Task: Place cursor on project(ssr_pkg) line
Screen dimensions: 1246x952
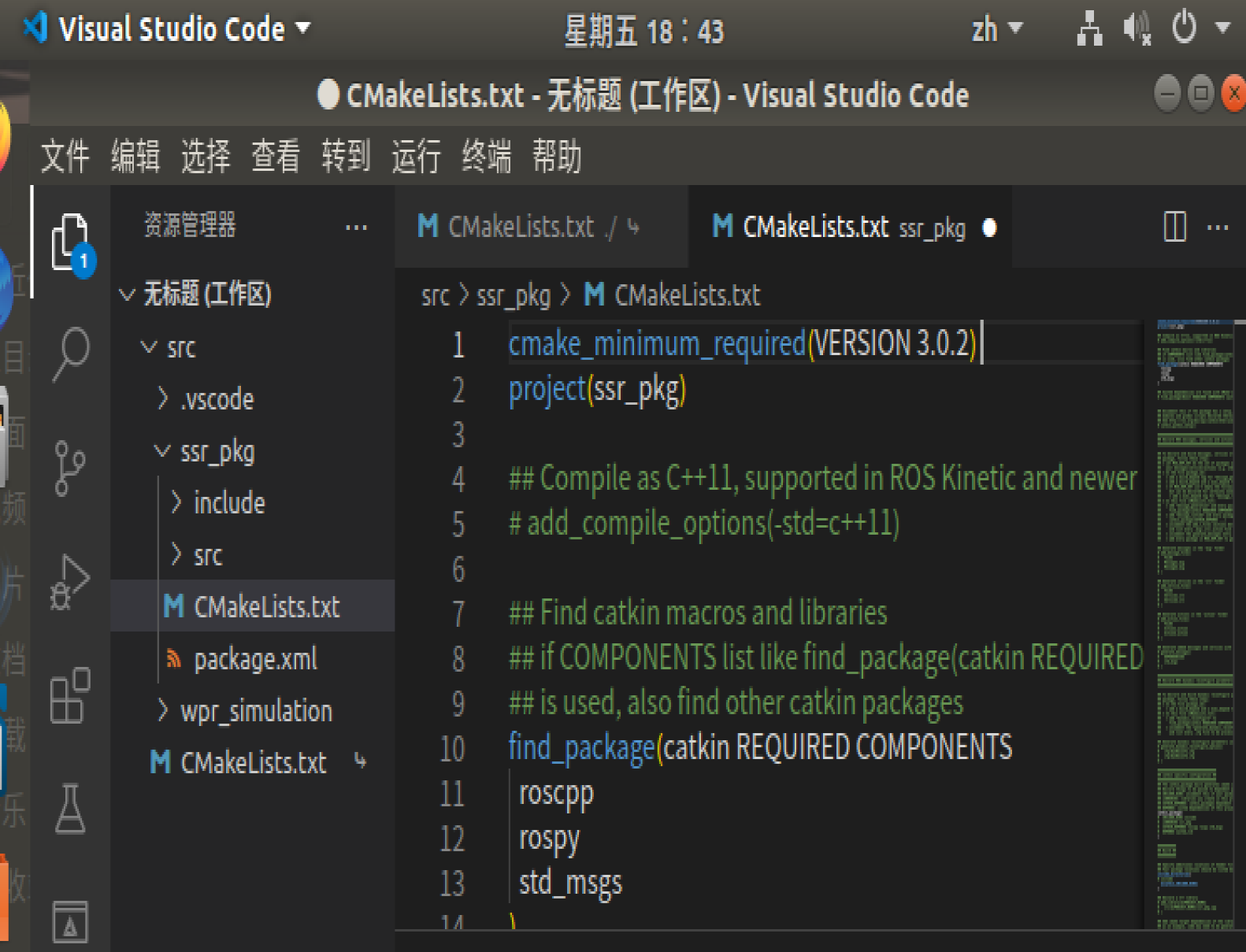Action: click(x=597, y=390)
